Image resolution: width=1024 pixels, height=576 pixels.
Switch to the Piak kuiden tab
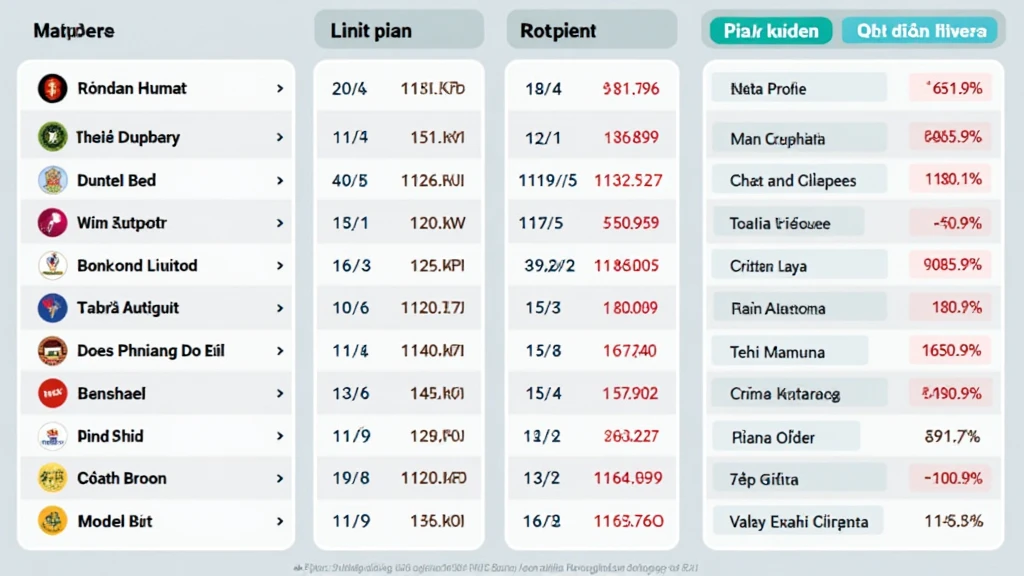pos(771,31)
